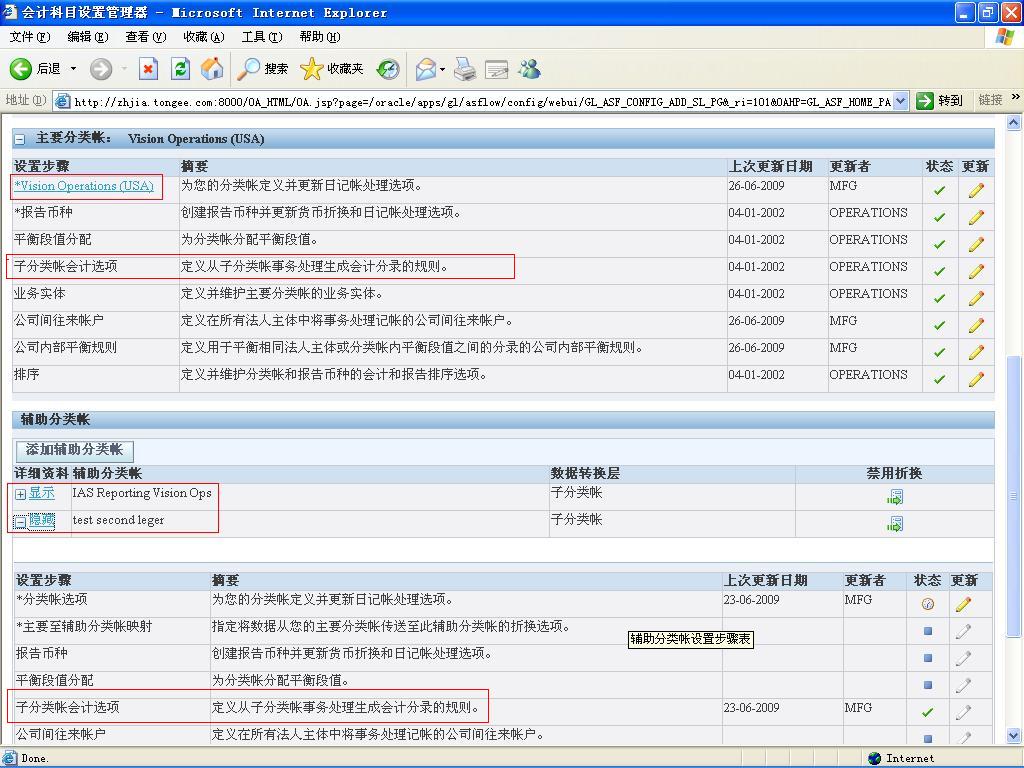Open the 编辑(E) menu
The height and width of the screenshot is (768, 1024).
[x=88, y=37]
